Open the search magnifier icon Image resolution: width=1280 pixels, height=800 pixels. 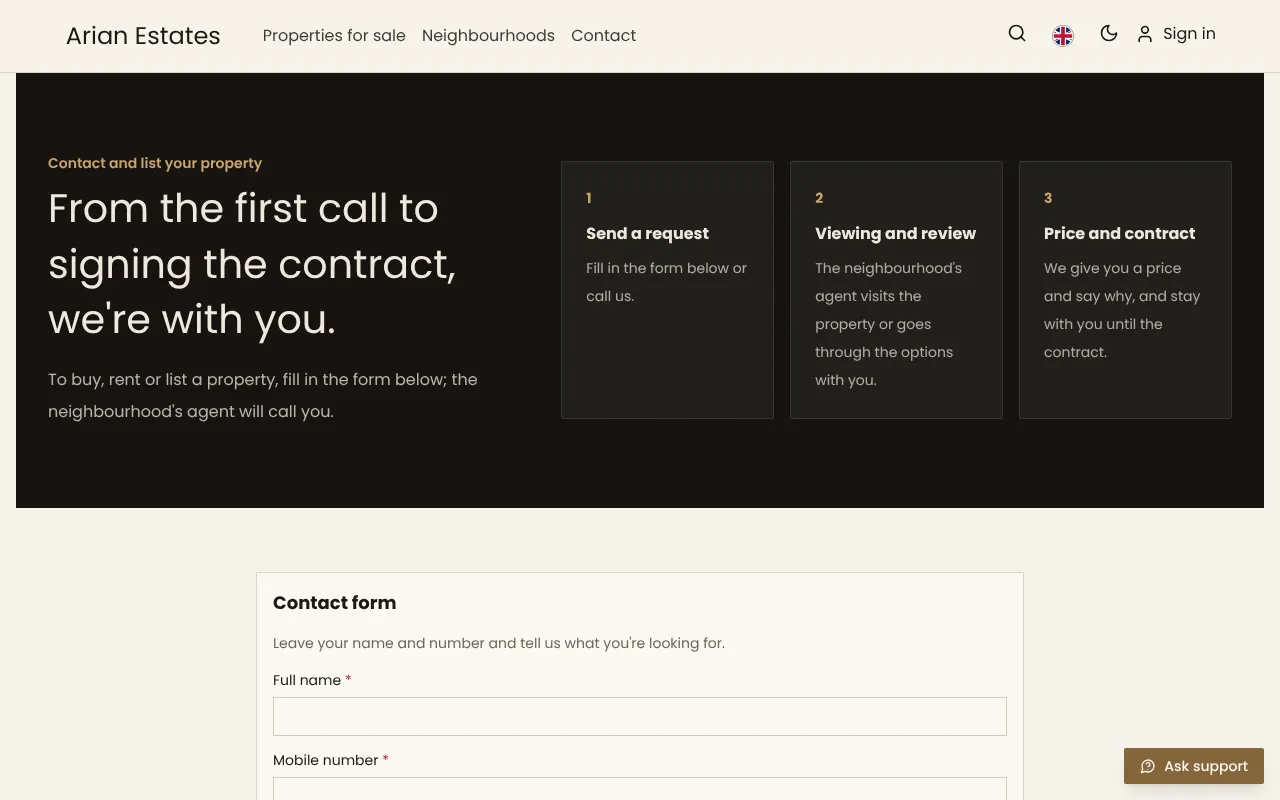pos(1017,33)
